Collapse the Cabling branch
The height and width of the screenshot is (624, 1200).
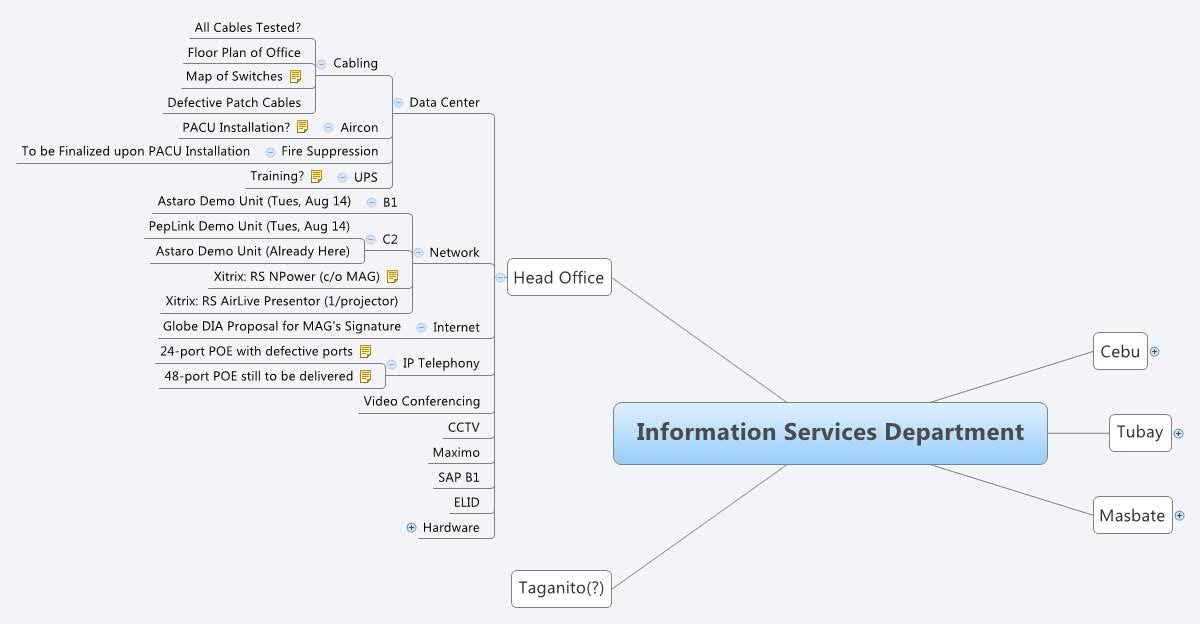tap(321, 63)
